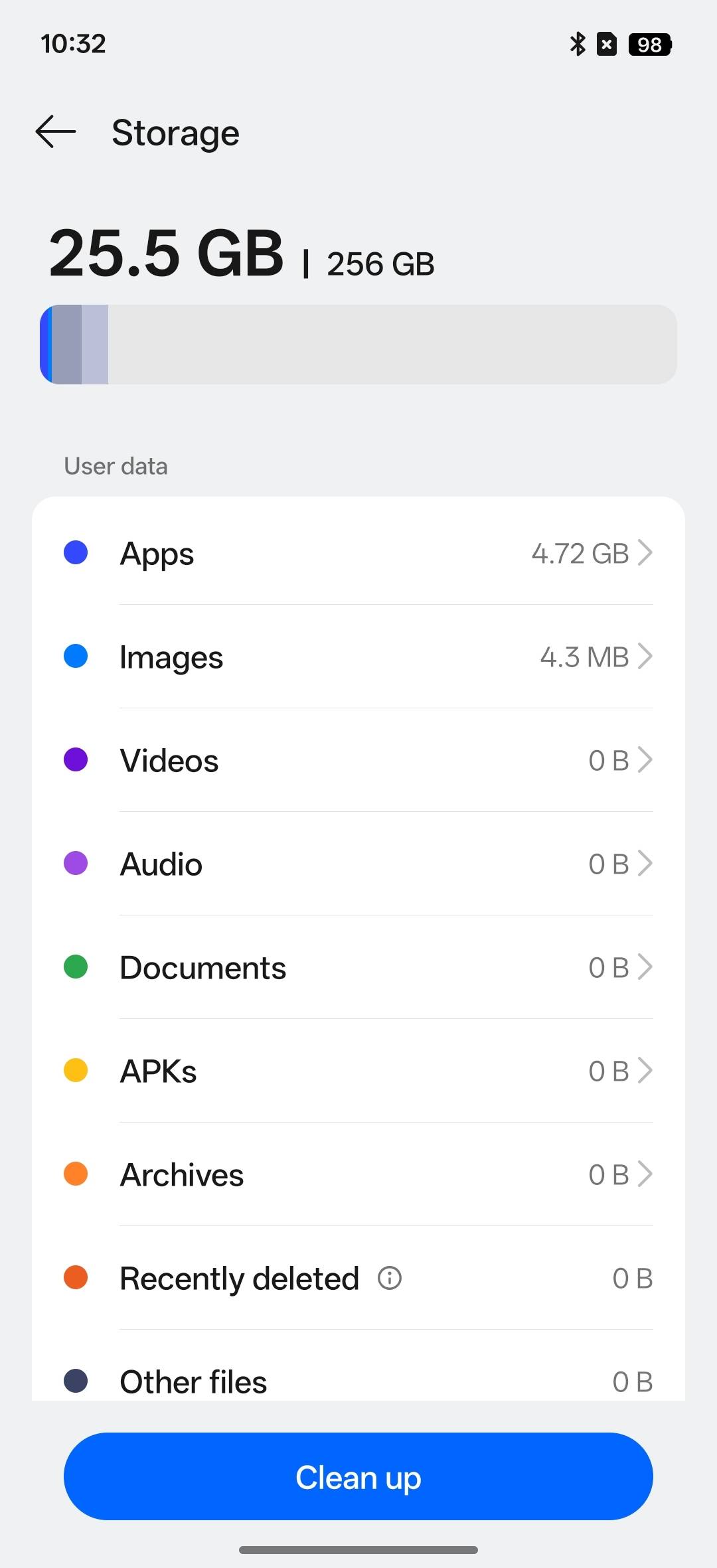Open Images chevron showing 4.3 MB
Viewport: 717px width, 1568px height.
click(x=645, y=656)
